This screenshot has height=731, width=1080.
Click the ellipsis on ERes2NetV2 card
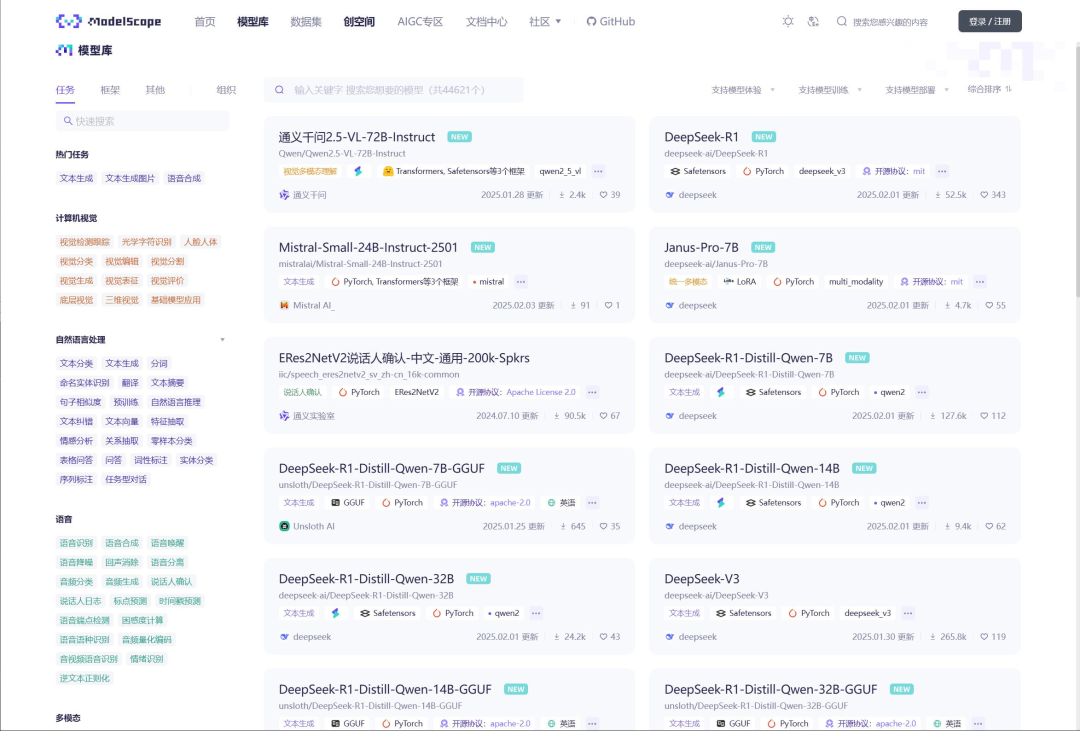(x=592, y=392)
